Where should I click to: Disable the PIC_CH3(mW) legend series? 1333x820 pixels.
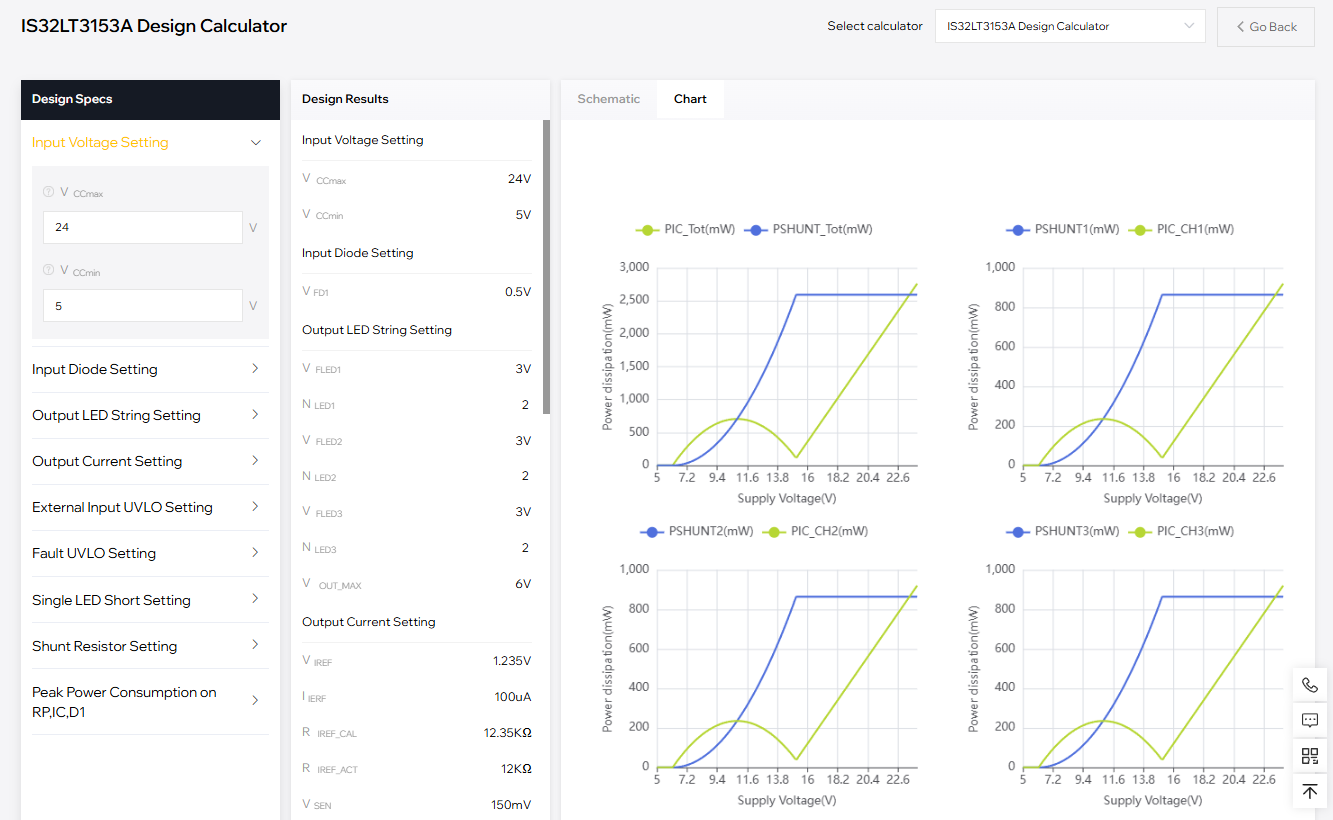click(1181, 531)
